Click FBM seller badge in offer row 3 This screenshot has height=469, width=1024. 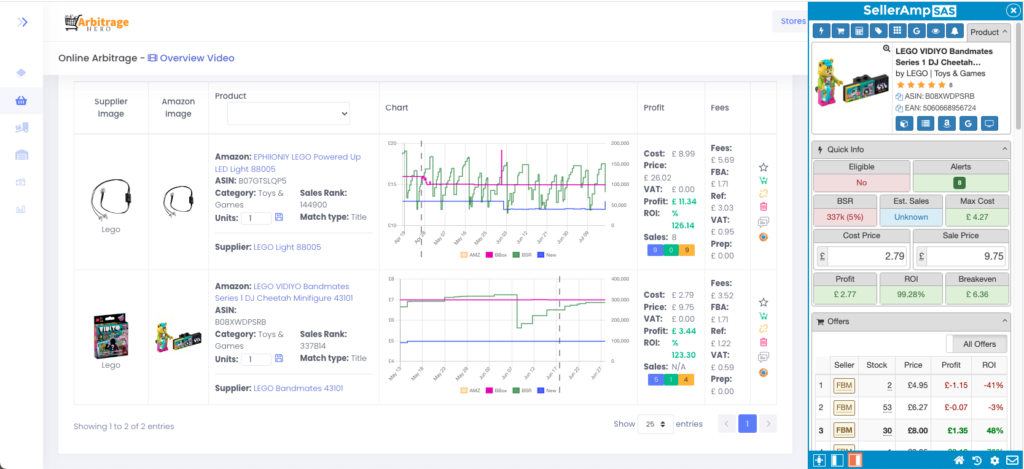[x=844, y=430]
